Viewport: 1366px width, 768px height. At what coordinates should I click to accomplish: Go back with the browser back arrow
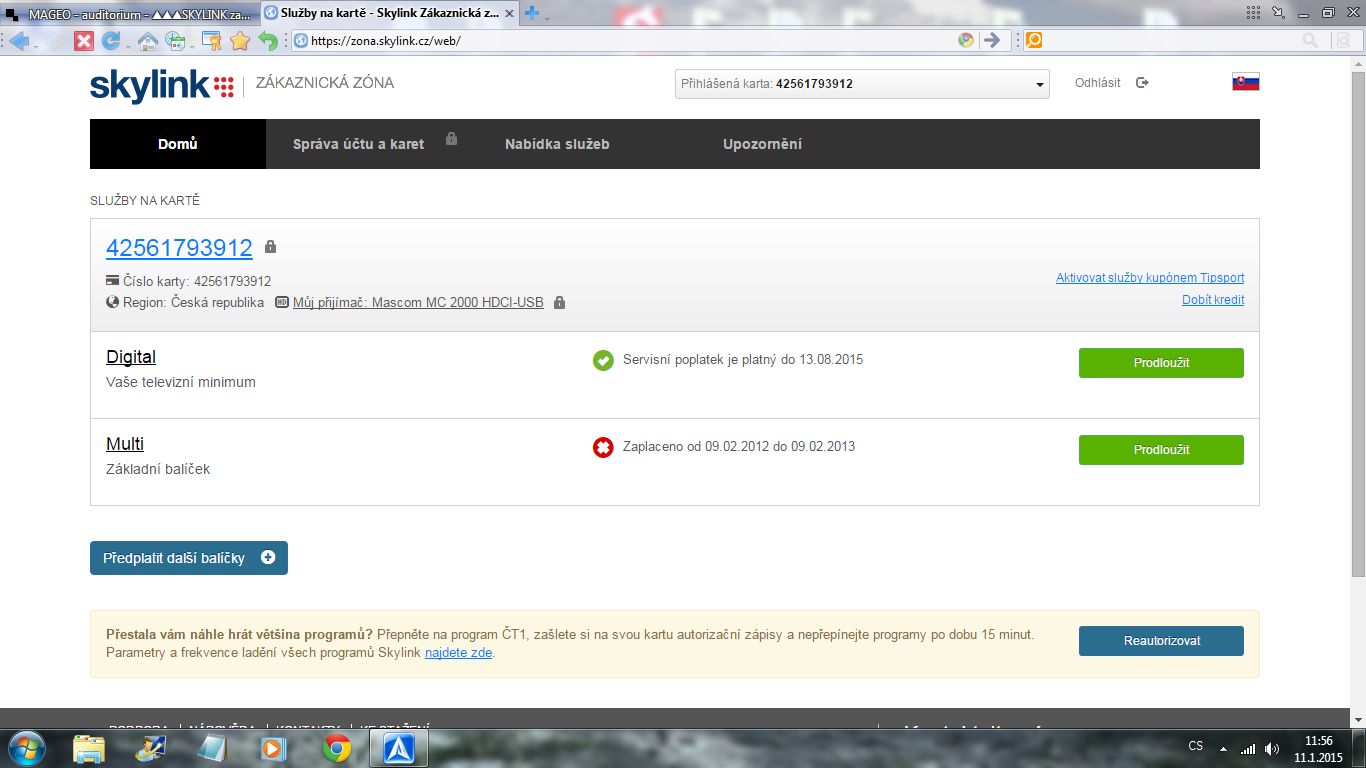(x=18, y=41)
